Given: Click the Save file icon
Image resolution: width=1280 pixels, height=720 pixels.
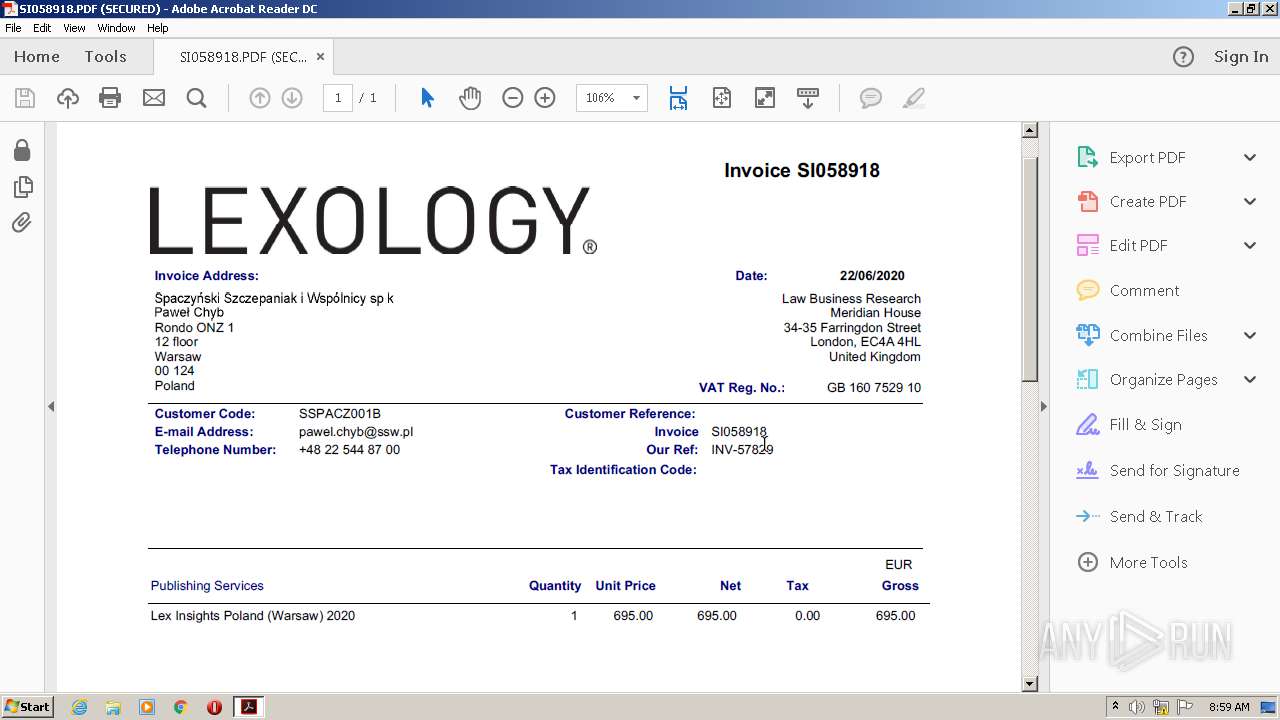Looking at the screenshot, I should tap(25, 98).
